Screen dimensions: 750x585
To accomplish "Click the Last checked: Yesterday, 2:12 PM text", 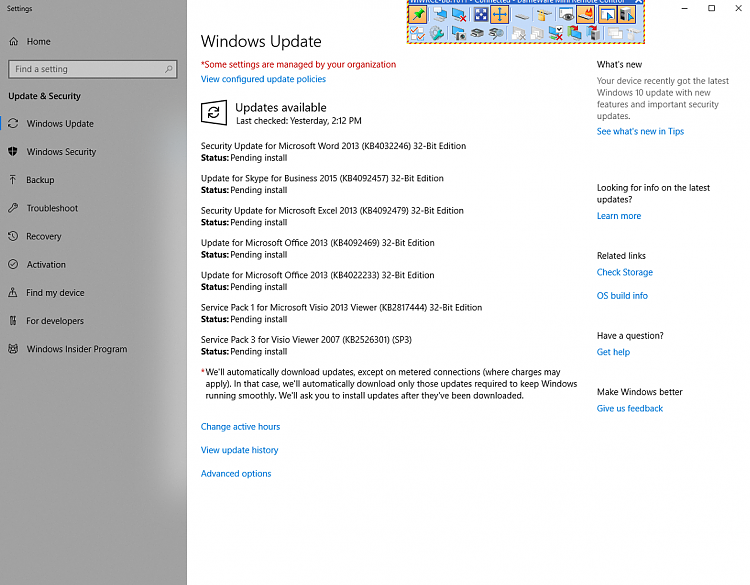I will pyautogui.click(x=299, y=121).
